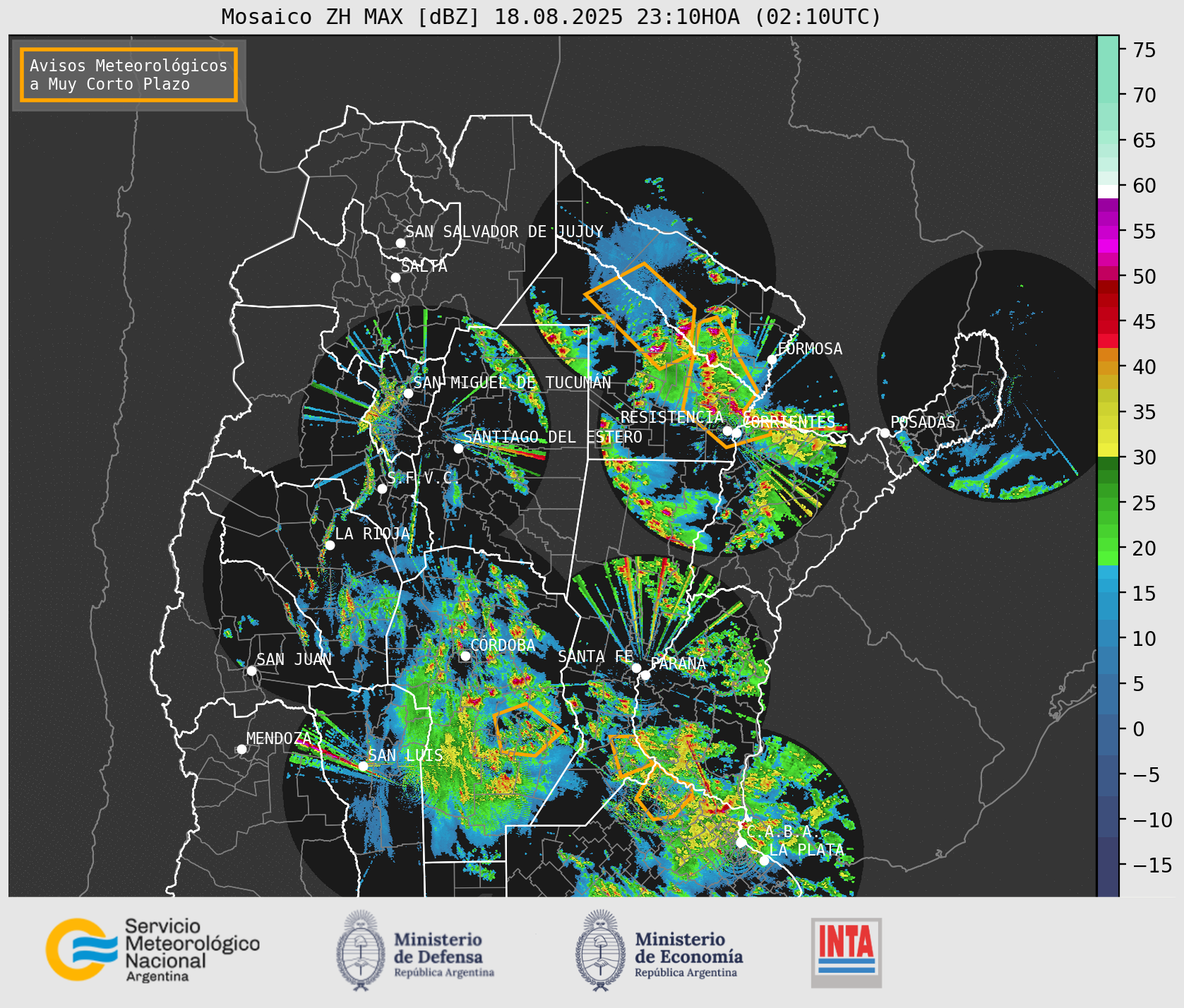Click the CORRIENTES label

(789, 422)
